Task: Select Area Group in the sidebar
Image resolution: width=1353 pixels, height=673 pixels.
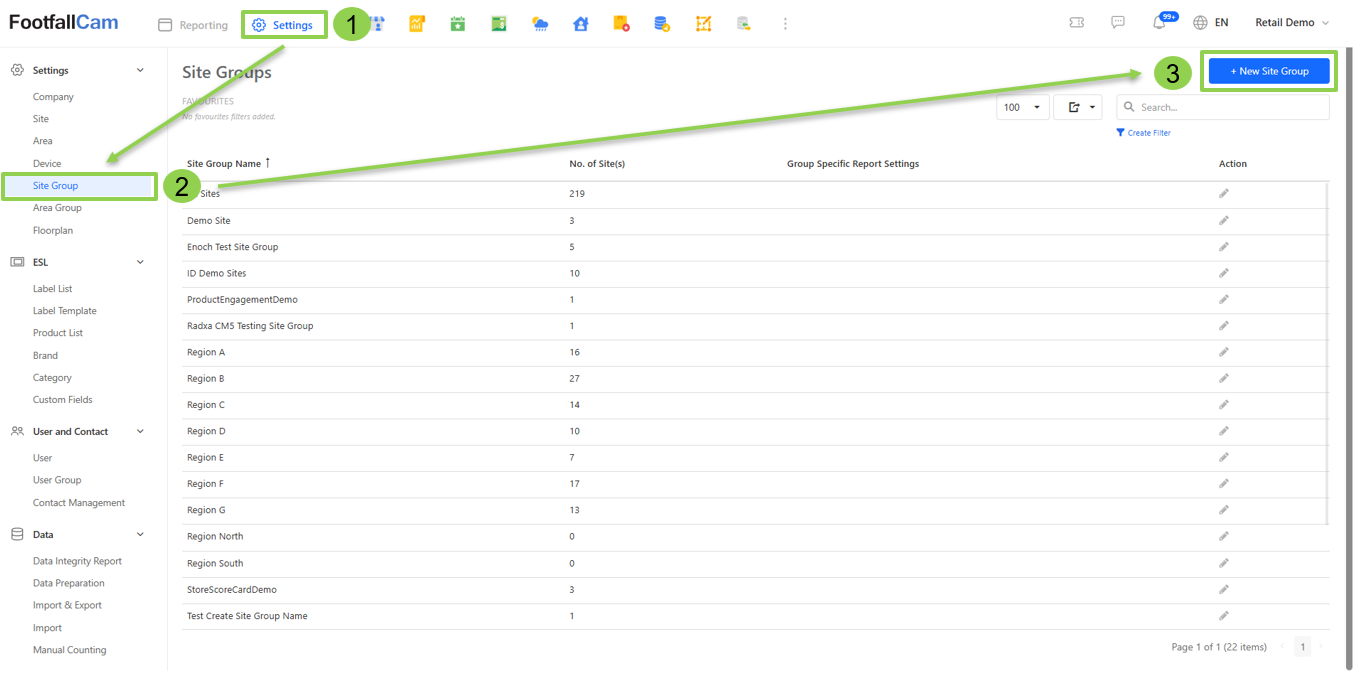Action: click(x=57, y=208)
